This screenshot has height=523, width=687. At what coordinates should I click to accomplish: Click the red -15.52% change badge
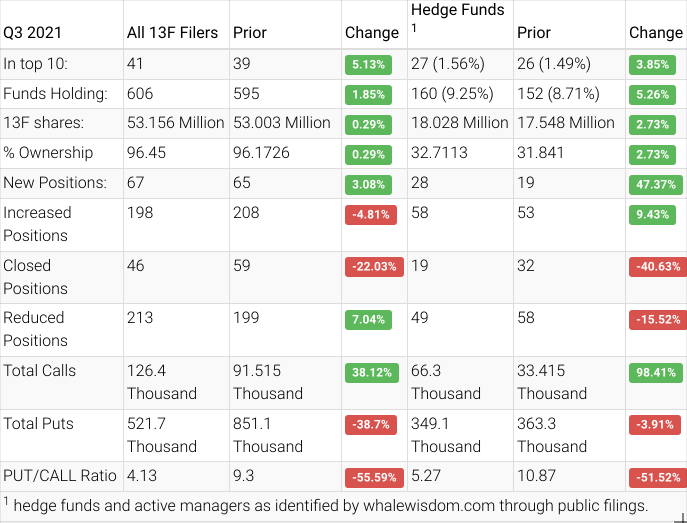click(656, 319)
